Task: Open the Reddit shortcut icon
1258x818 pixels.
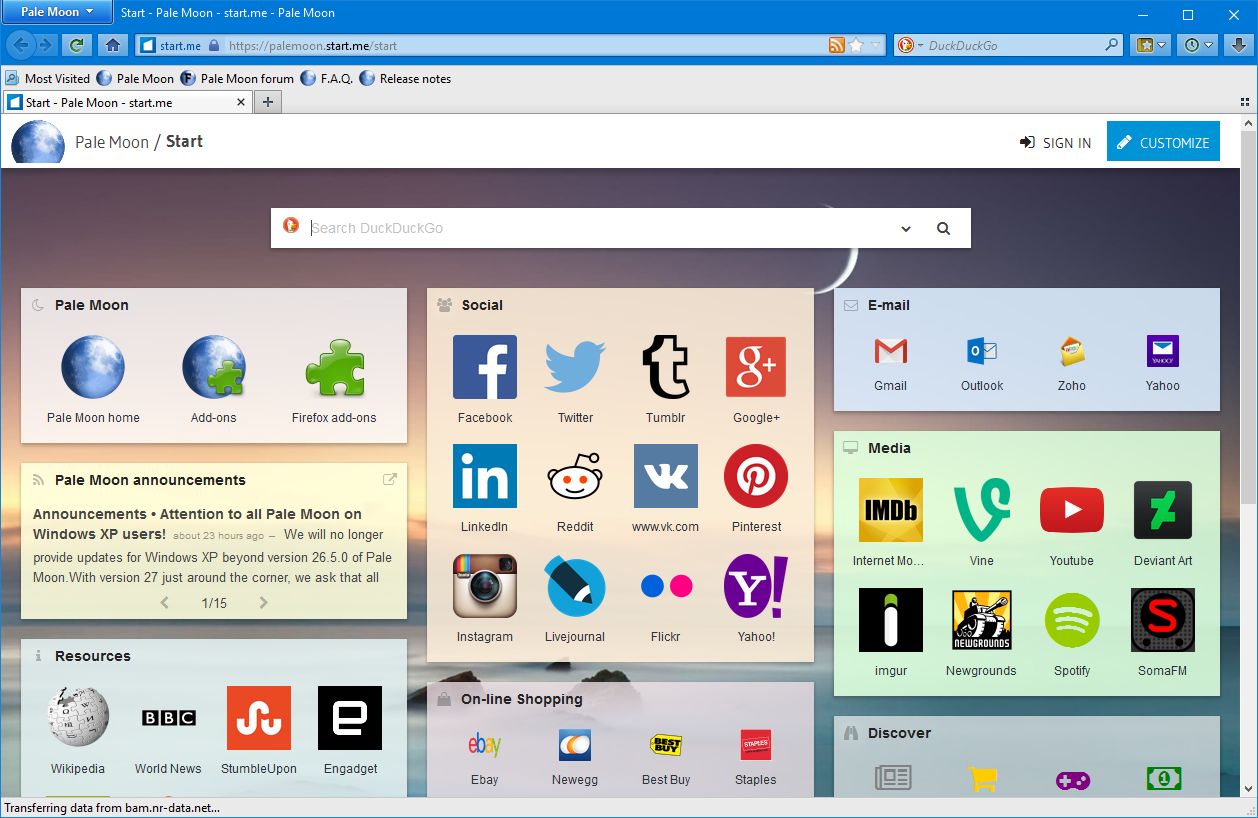Action: point(575,476)
